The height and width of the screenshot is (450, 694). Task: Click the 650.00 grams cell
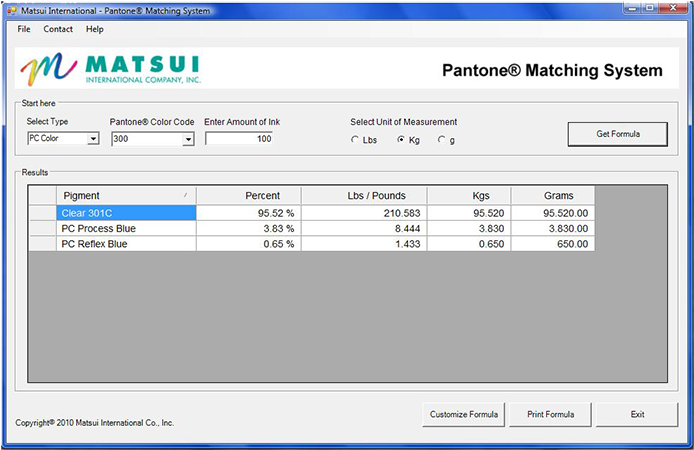(553, 244)
